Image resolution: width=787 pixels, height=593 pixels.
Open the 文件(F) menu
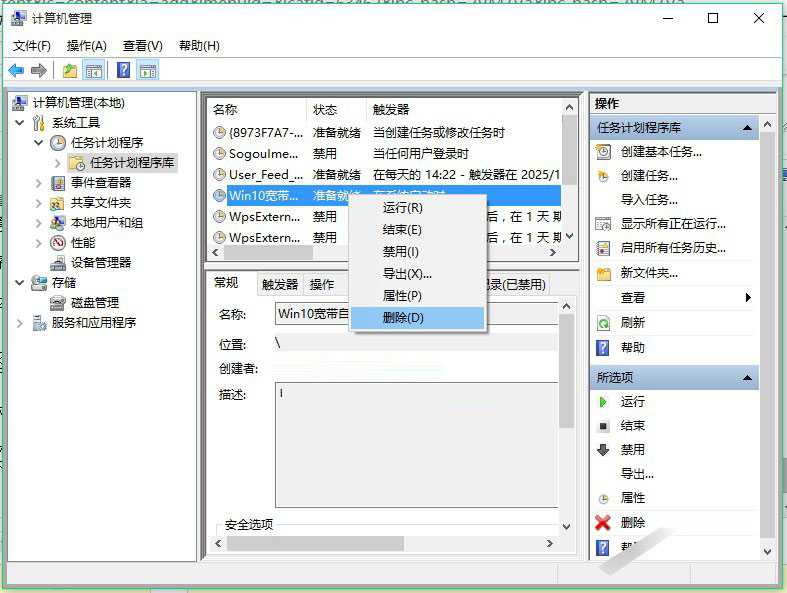32,46
